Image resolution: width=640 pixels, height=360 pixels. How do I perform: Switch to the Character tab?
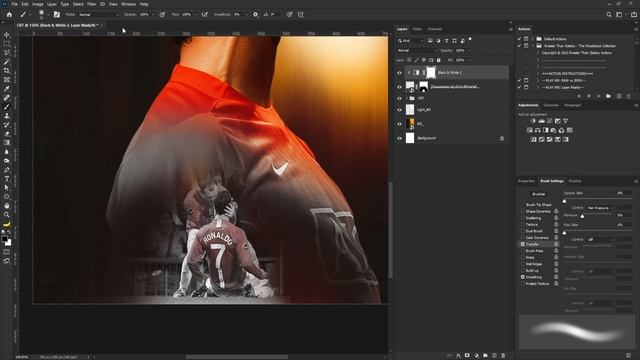click(x=551, y=105)
